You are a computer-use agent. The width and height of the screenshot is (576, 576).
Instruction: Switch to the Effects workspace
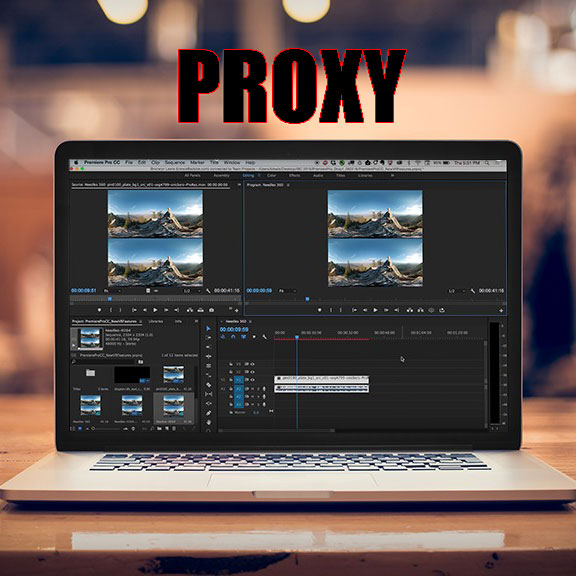click(294, 175)
